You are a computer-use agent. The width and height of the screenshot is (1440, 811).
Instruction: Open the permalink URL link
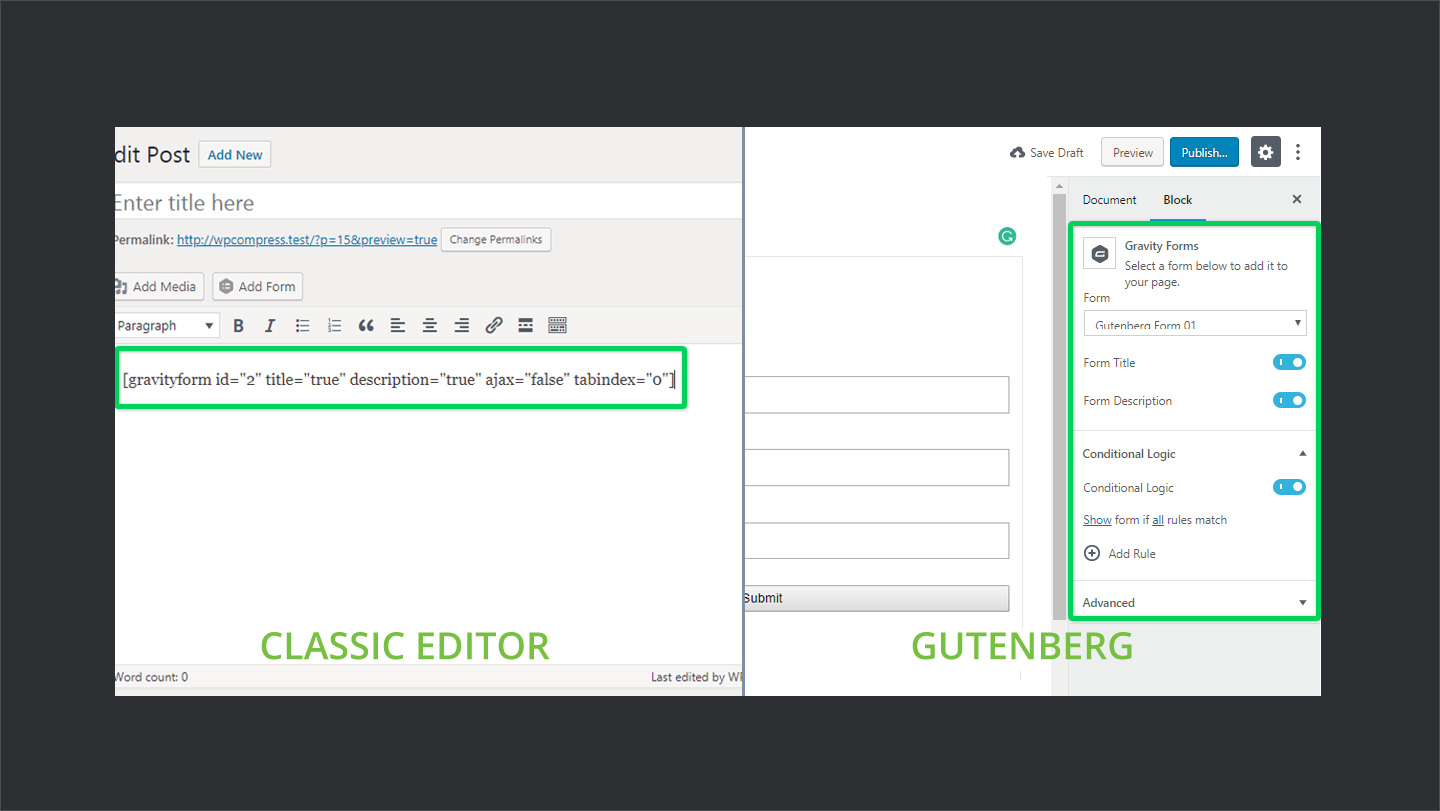[x=307, y=240]
